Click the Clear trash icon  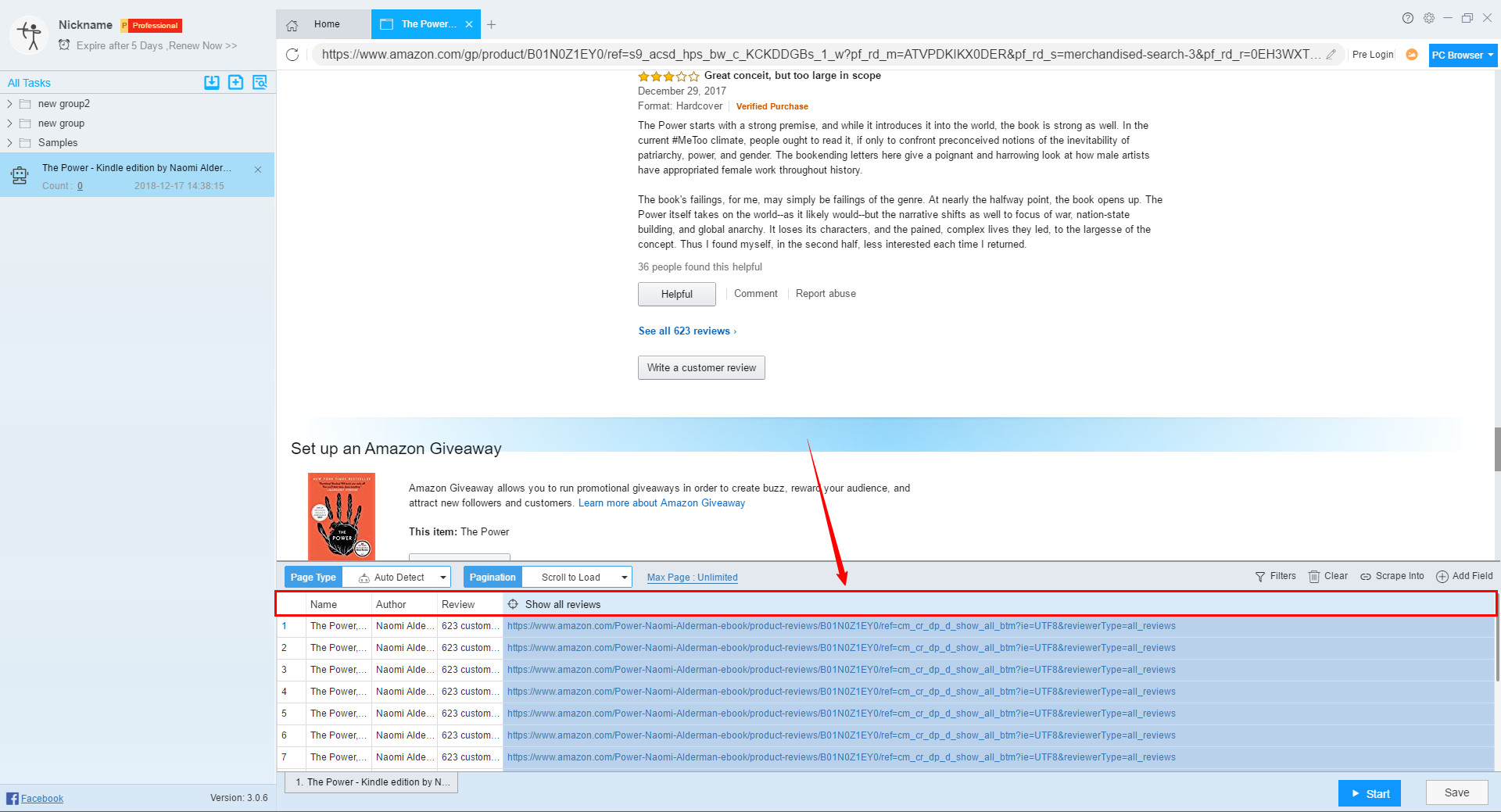point(1314,577)
